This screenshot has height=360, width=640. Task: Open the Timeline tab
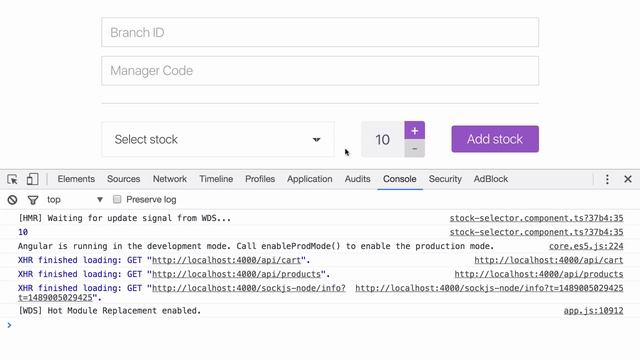[x=216, y=179]
